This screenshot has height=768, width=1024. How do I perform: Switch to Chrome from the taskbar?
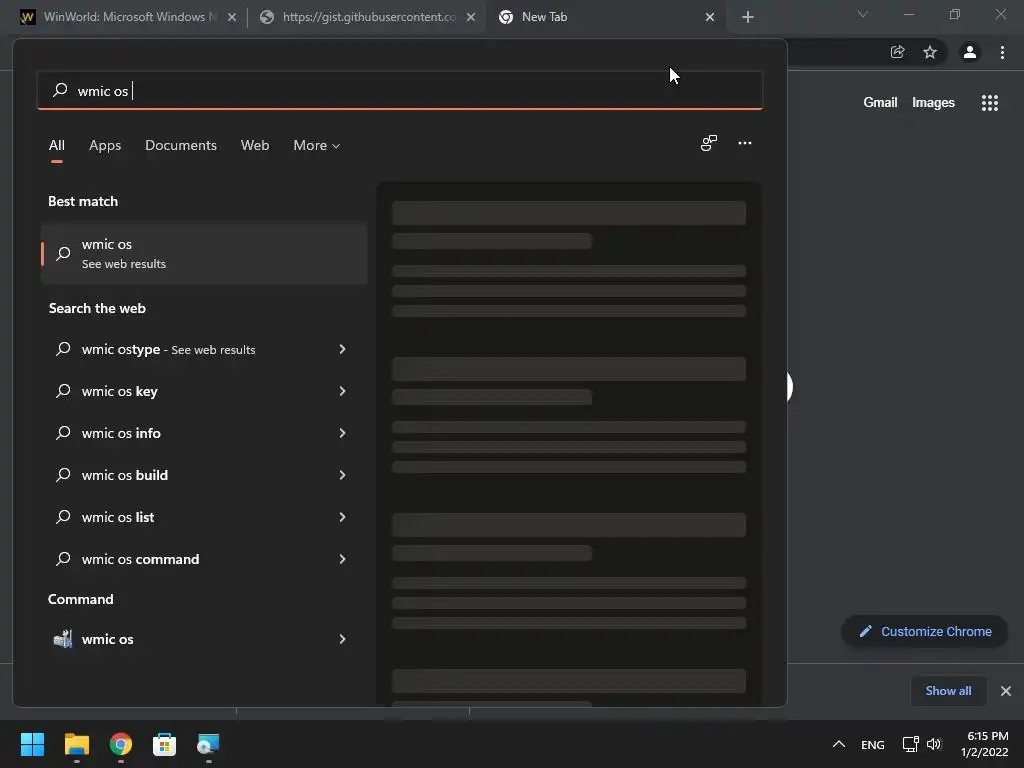coord(121,744)
